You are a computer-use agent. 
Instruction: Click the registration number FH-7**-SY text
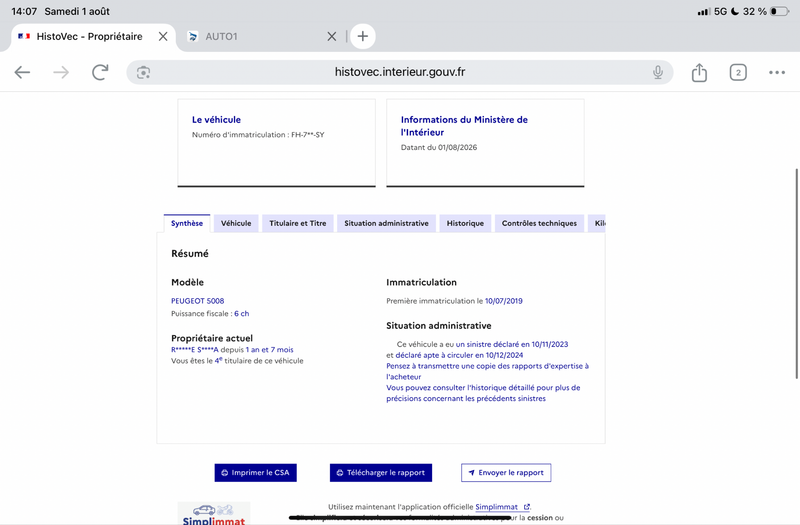(x=308, y=135)
